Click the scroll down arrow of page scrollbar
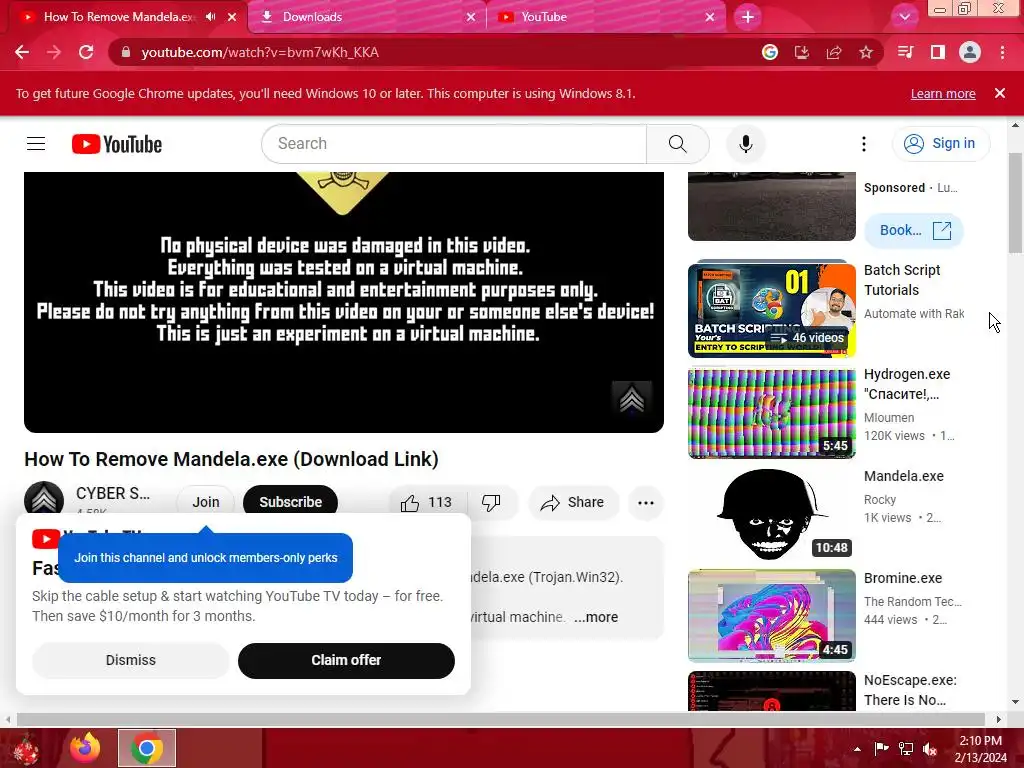The height and width of the screenshot is (768, 1024). point(1015,702)
